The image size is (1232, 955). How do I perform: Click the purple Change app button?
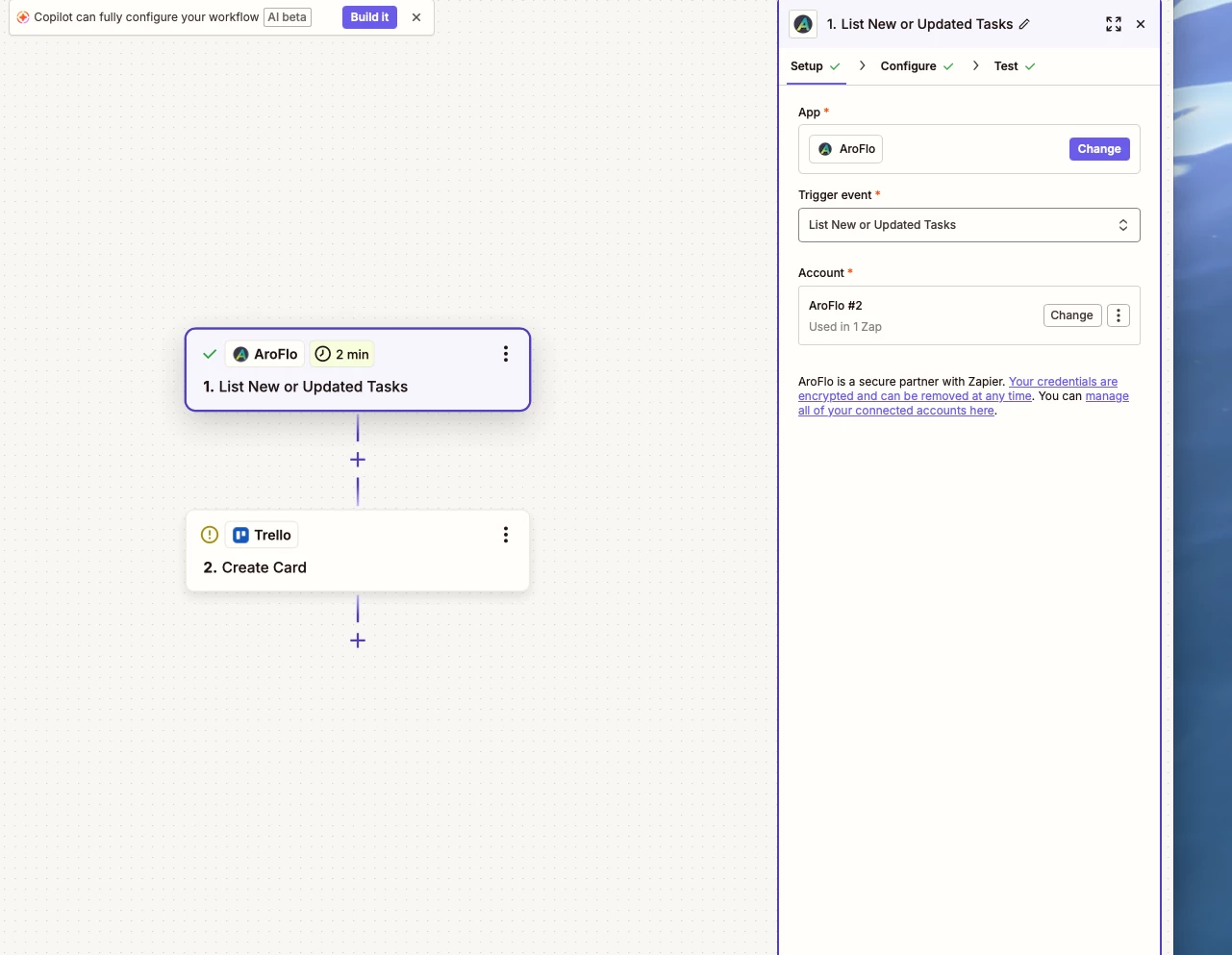click(1099, 149)
